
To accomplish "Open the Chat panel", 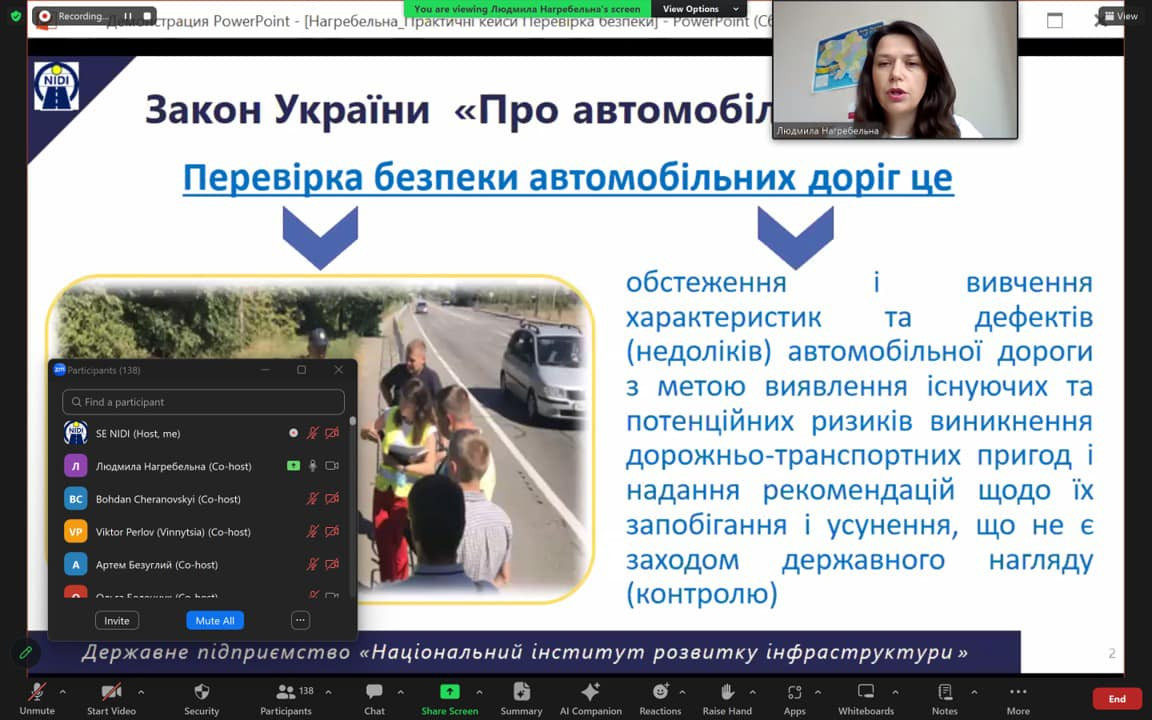I will [374, 693].
